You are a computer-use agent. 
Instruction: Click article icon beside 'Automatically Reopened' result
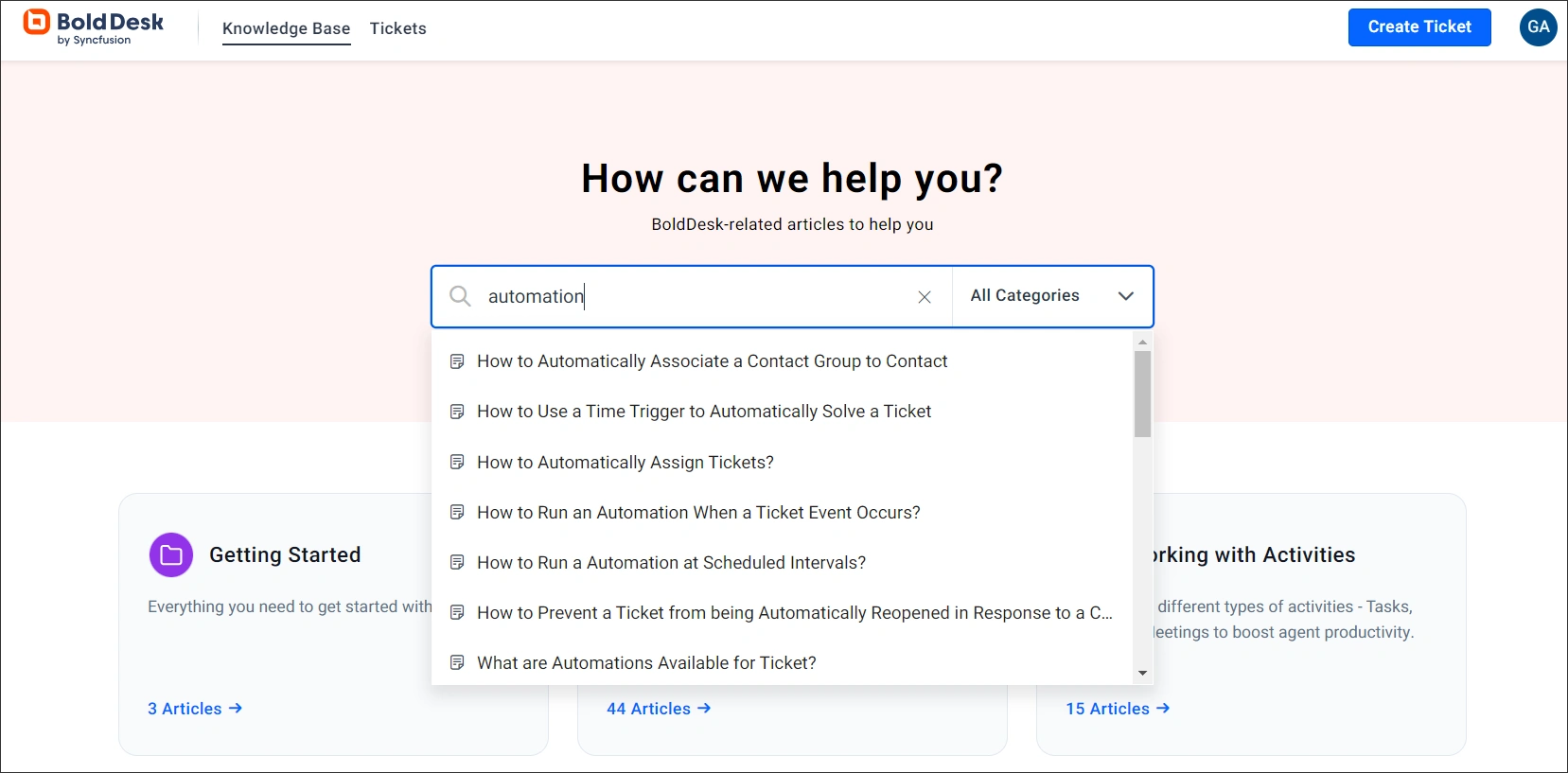coord(457,612)
